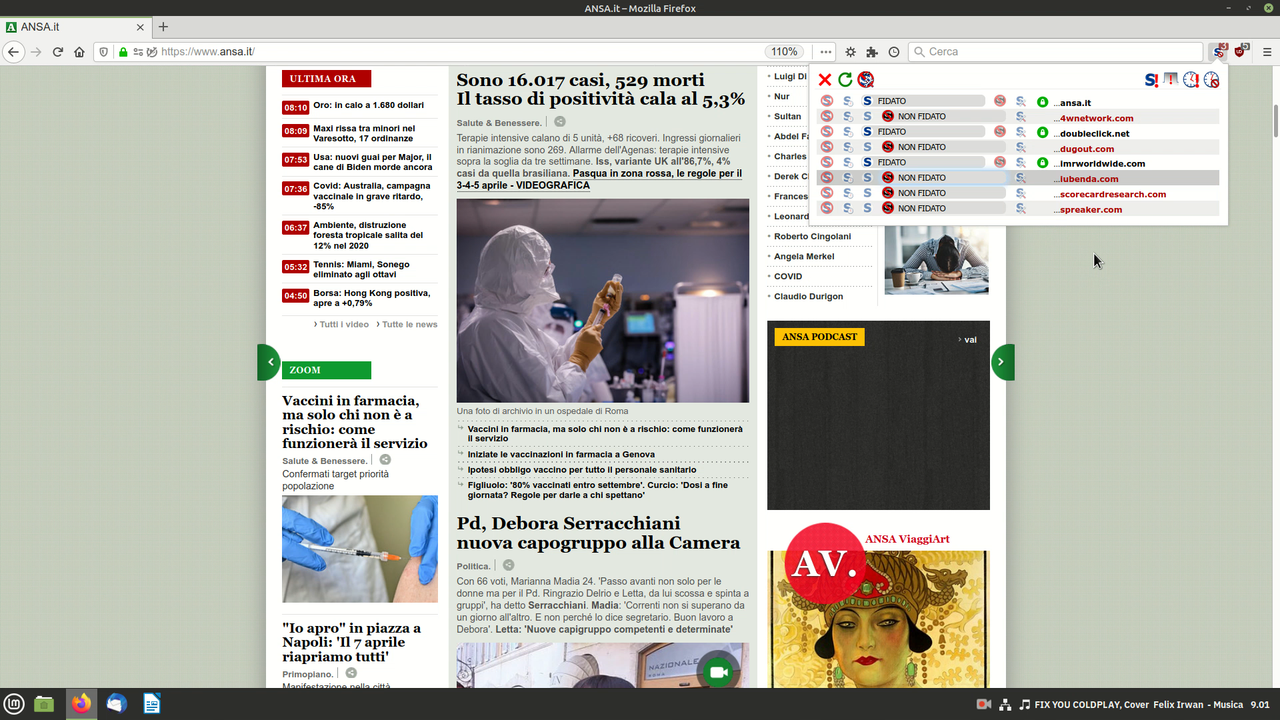This screenshot has width=1280, height=720.
Task: Open a new tab with plus button
Action: click(x=163, y=27)
